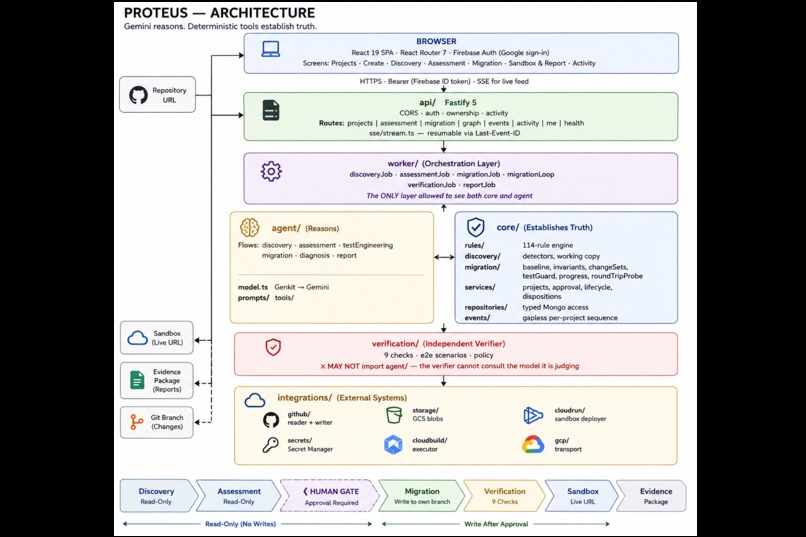Click the 'typed Mongo access' text
The image size is (806, 537).
point(555,307)
